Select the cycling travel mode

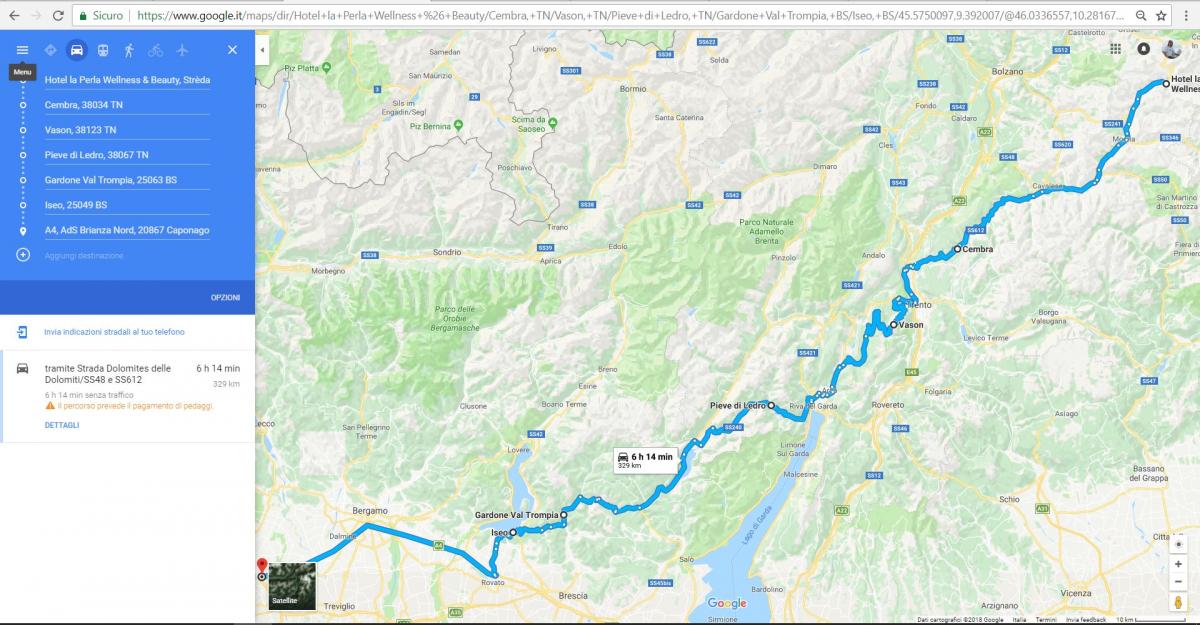[155, 50]
